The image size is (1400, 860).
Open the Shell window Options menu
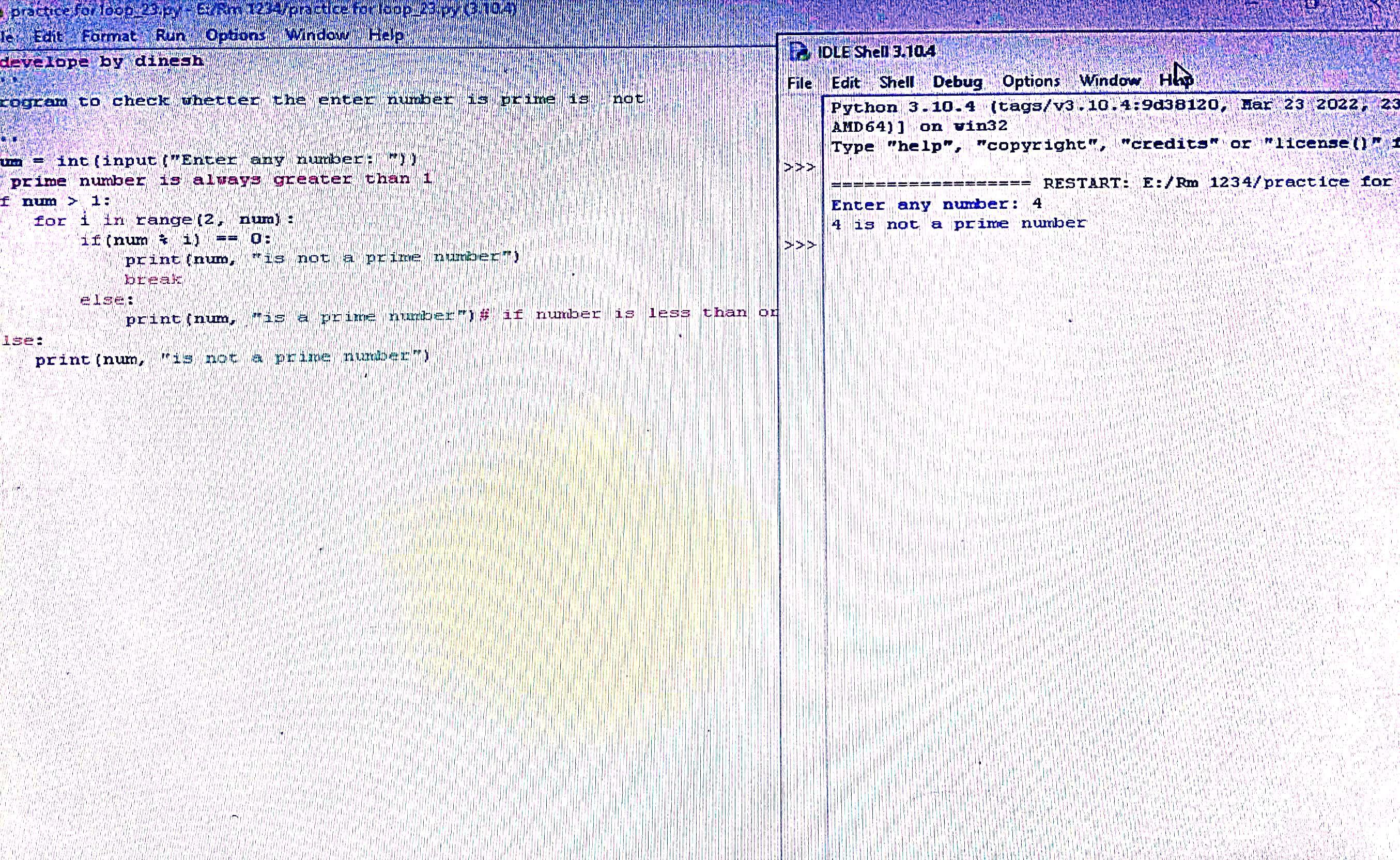coord(1031,81)
